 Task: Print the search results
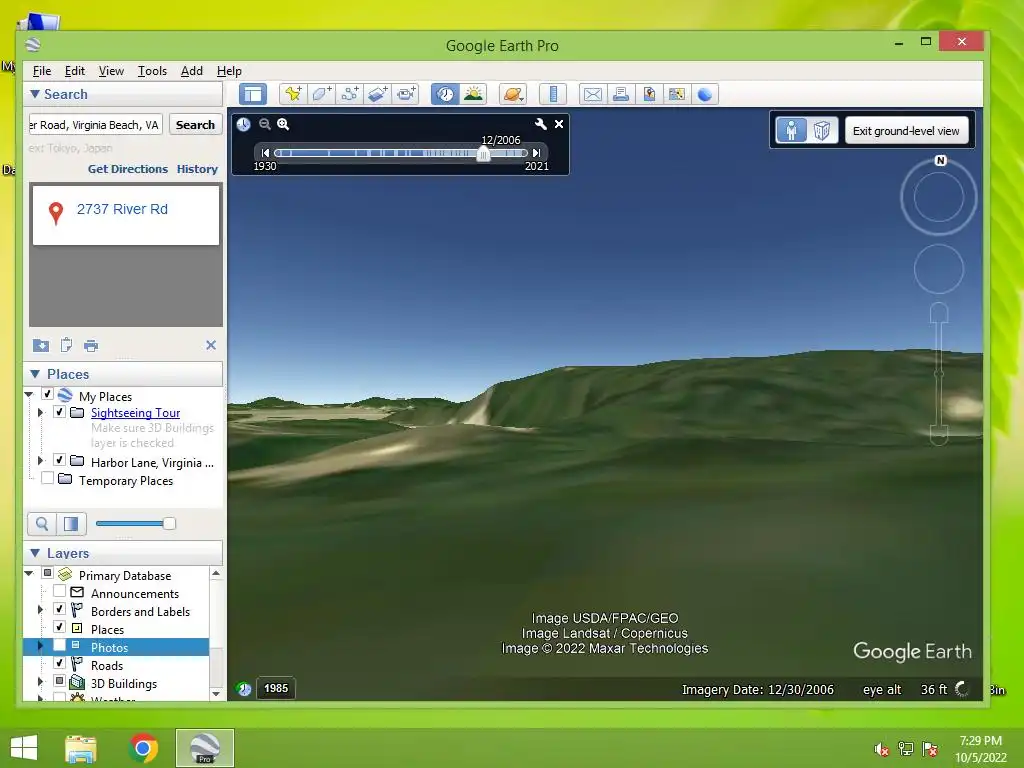point(91,345)
